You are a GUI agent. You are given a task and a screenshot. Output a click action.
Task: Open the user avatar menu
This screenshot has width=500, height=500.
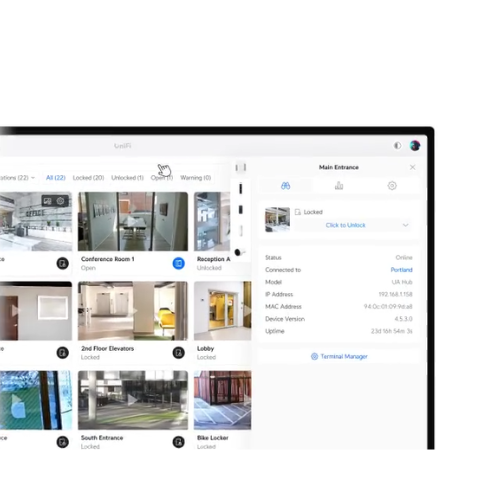tap(415, 146)
